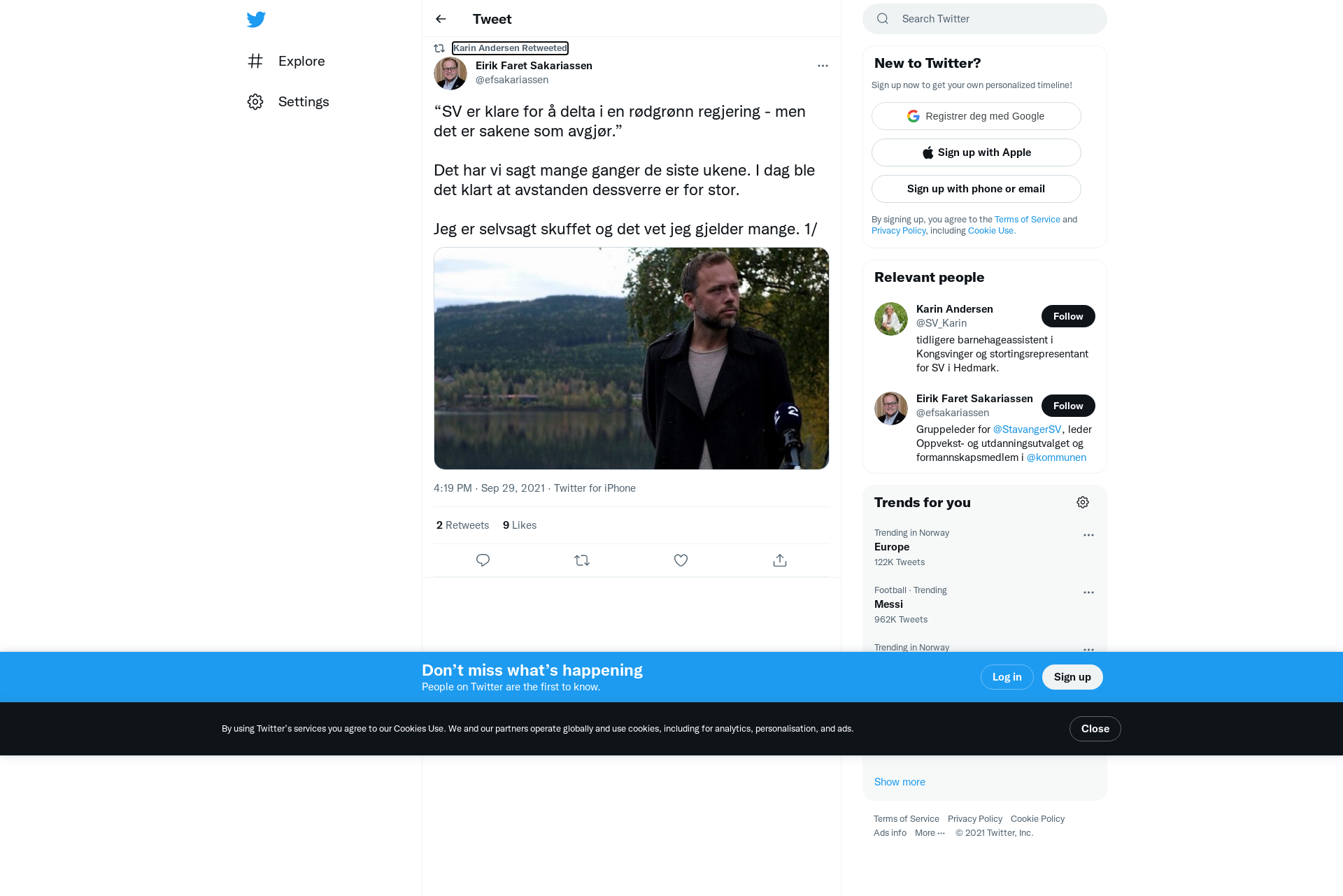Open Trends settings gear icon
Viewport: 1343px width, 896px height.
pyautogui.click(x=1083, y=502)
